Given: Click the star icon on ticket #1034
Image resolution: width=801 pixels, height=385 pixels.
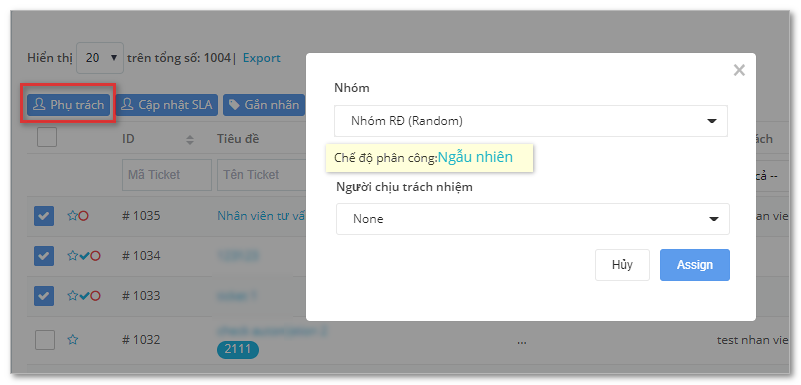Looking at the screenshot, I should coord(72,256).
